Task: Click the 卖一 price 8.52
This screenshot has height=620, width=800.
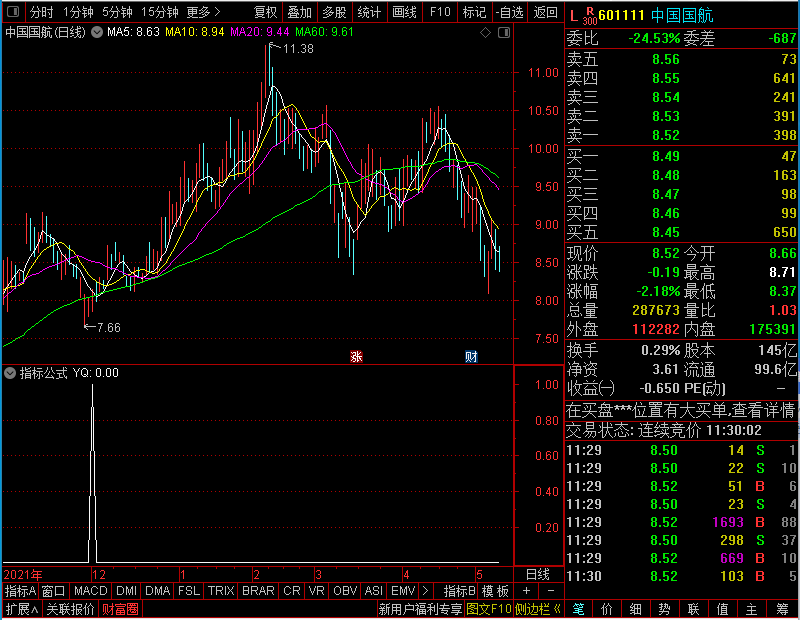Action: (x=666, y=135)
